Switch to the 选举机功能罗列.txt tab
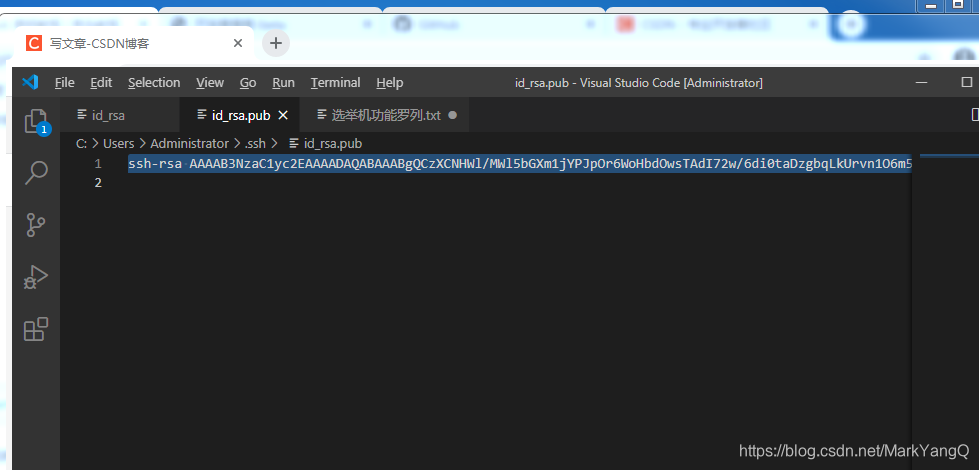This screenshot has height=470, width=979. [385, 115]
